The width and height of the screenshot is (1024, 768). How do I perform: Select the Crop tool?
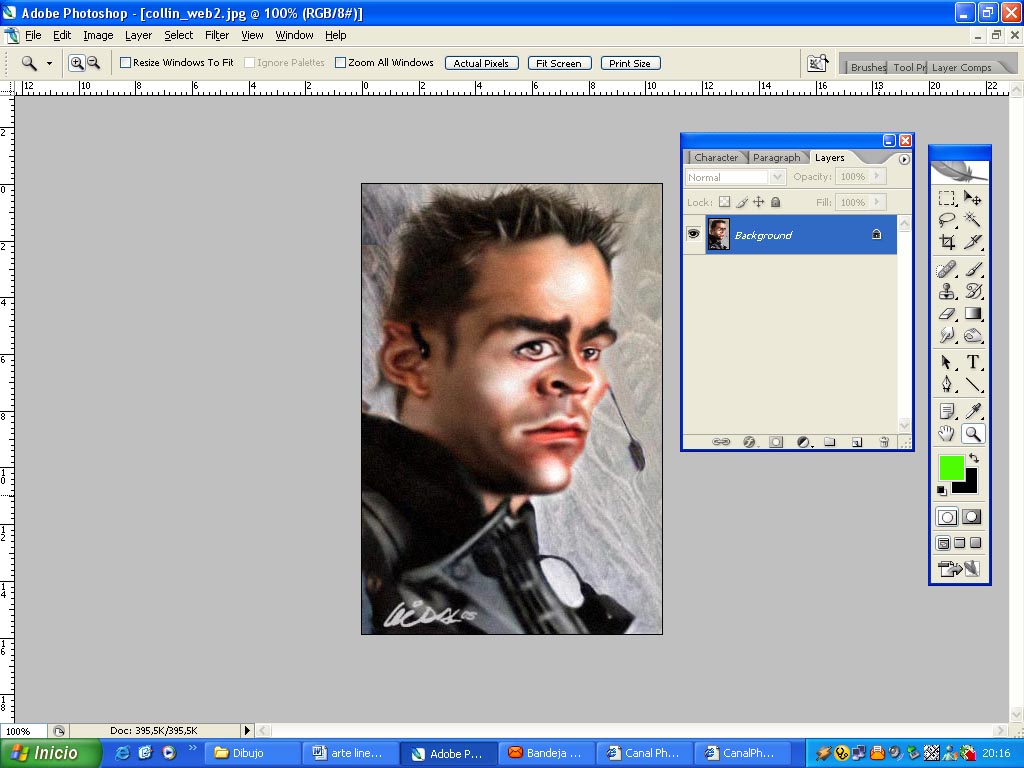click(947, 242)
